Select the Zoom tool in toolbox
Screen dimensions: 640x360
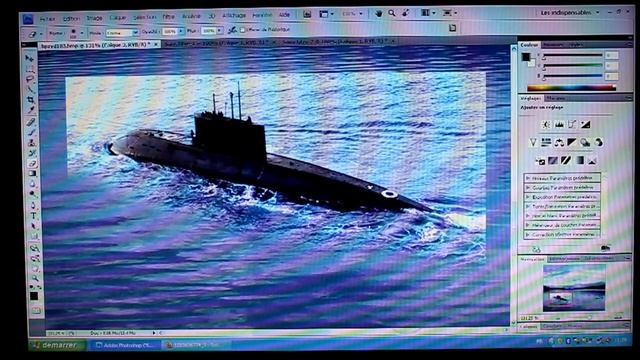point(35,279)
